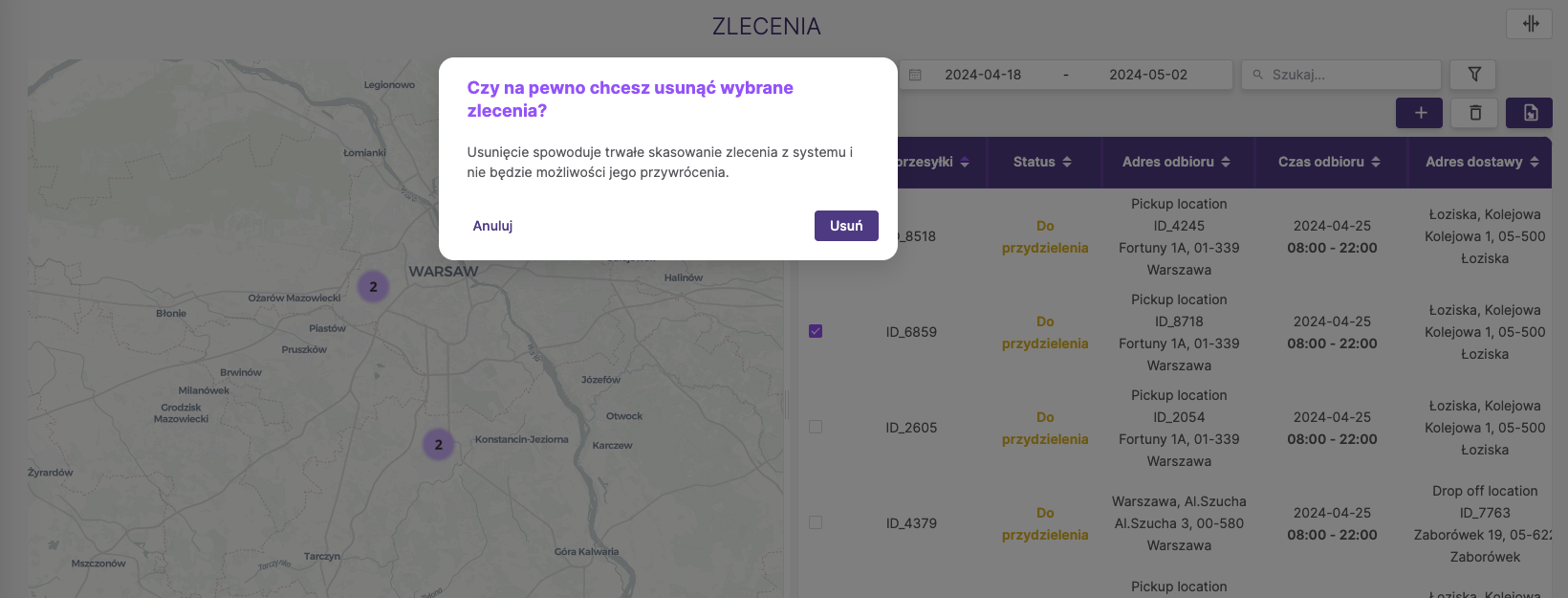Cancel the dialog with Anuluj
1568x598 pixels.
pos(492,226)
